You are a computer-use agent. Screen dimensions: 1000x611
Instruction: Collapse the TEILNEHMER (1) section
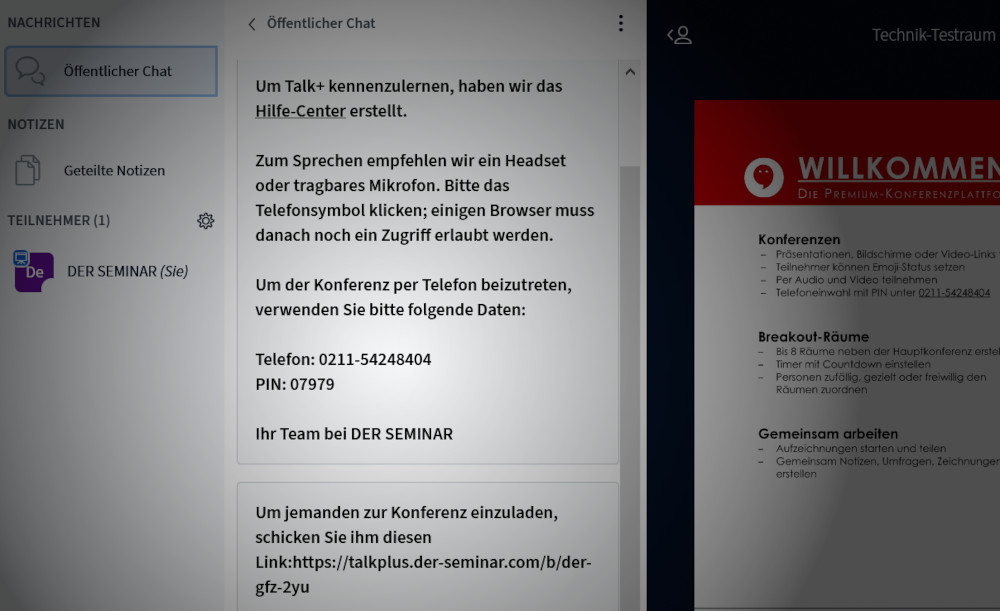(60, 221)
